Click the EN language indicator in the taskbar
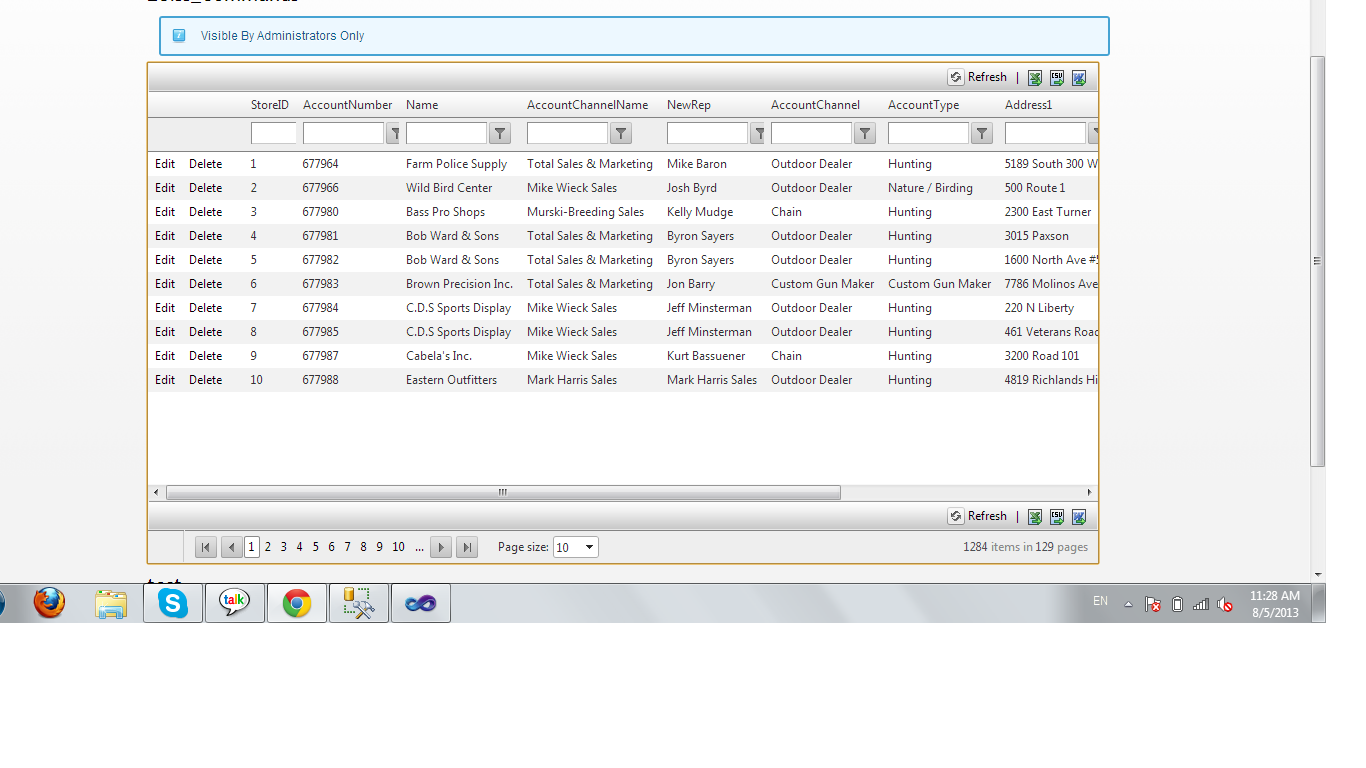1366x768 pixels. pyautogui.click(x=1100, y=601)
